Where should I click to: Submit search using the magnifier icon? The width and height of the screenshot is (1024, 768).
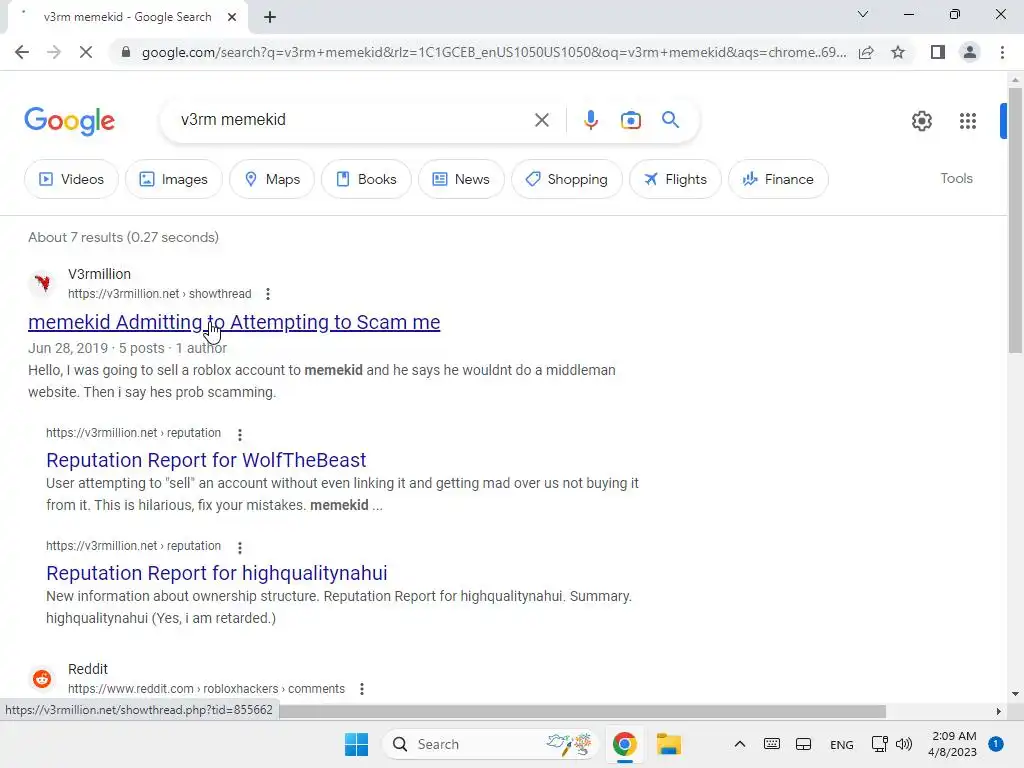[x=670, y=120]
